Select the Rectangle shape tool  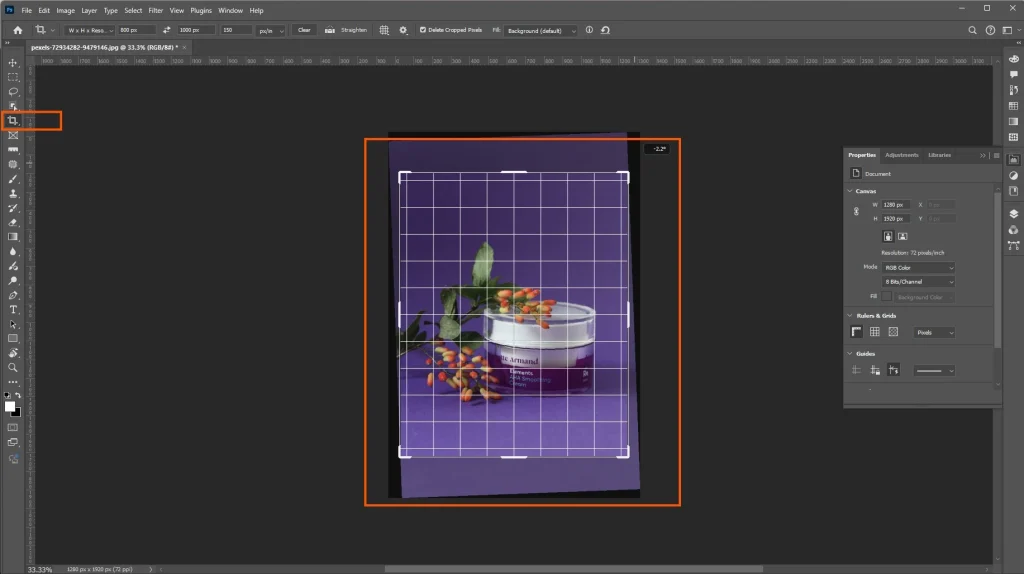[12, 338]
